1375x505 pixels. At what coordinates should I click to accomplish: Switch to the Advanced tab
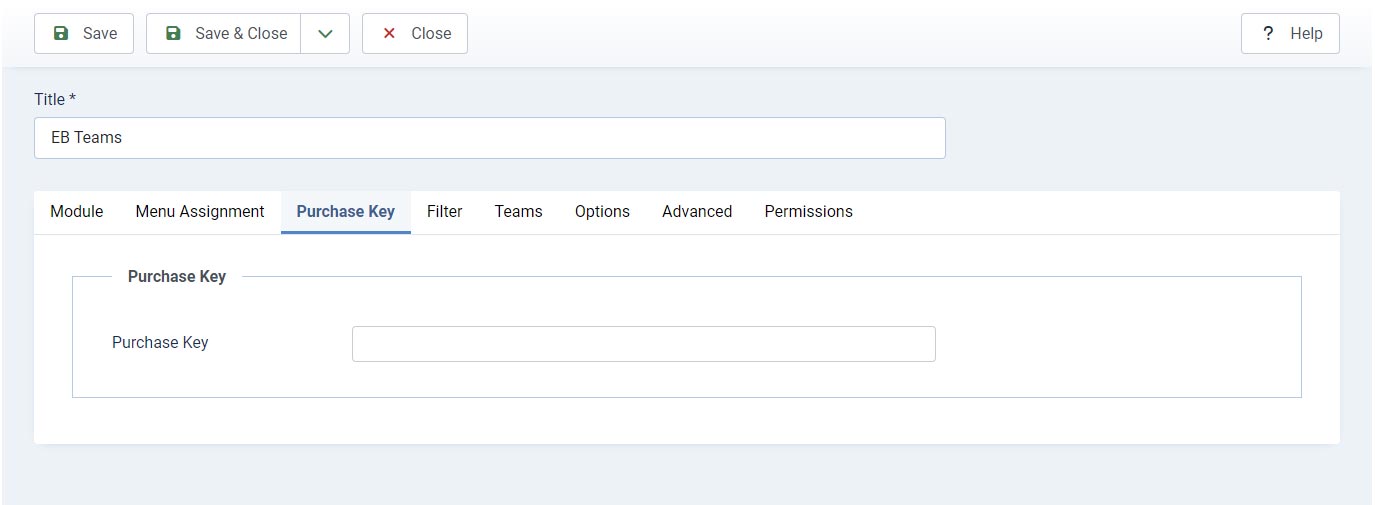(x=697, y=212)
